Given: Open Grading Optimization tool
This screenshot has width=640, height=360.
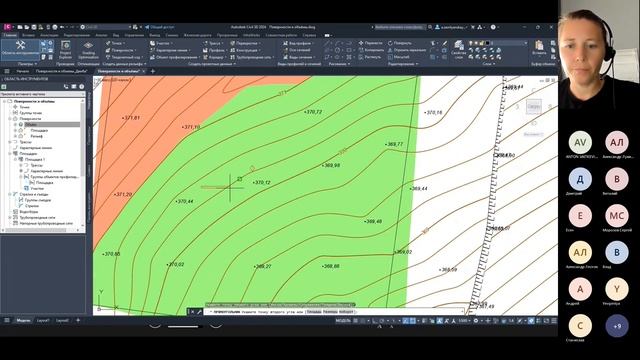Looking at the screenshot, I should (x=88, y=50).
